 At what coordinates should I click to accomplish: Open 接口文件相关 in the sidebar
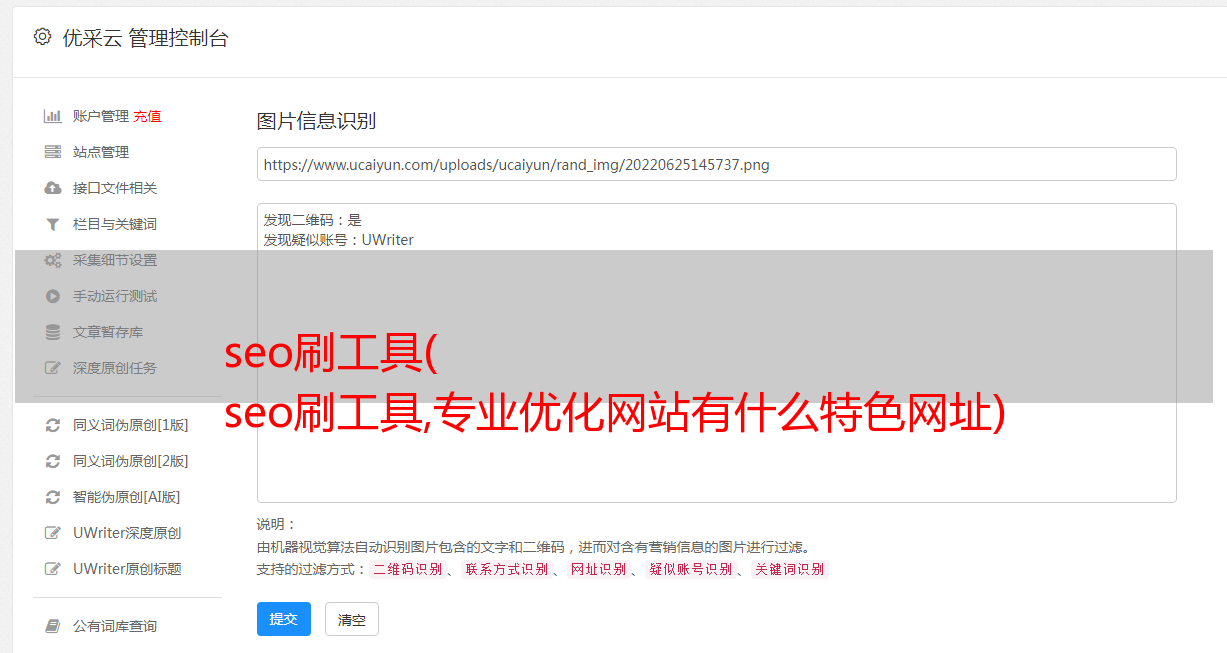115,188
